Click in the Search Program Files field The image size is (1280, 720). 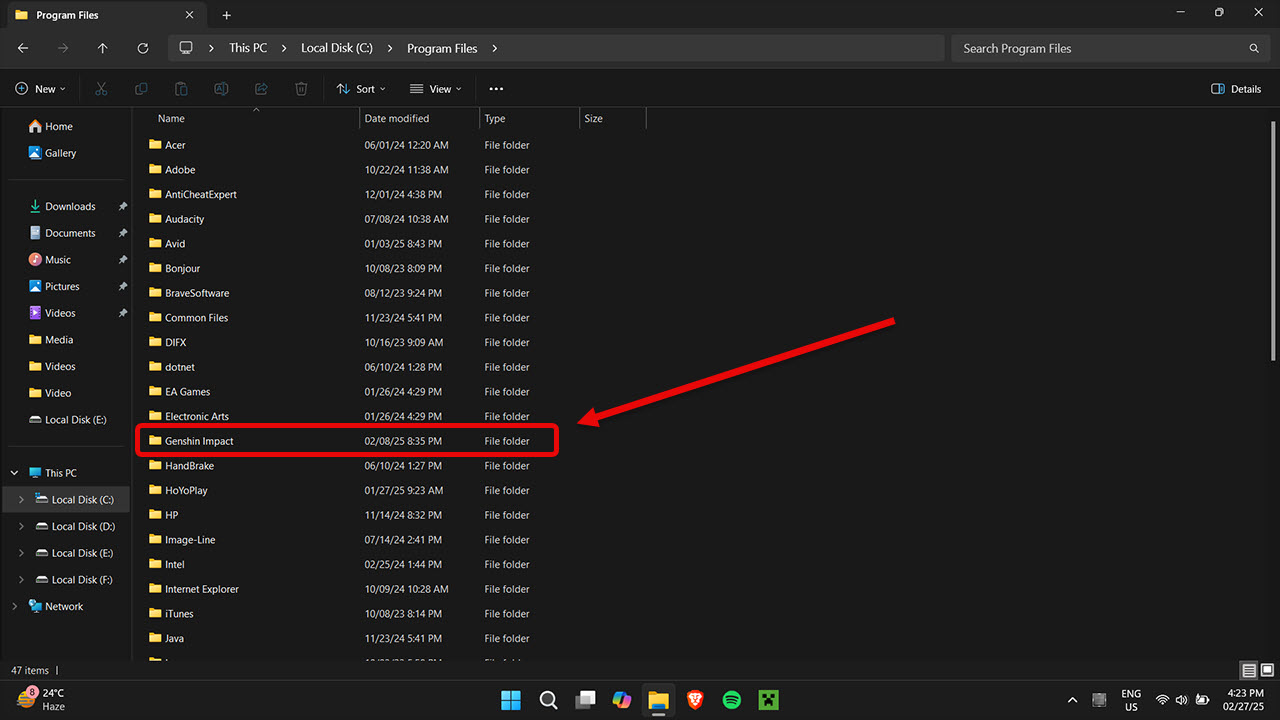(1100, 48)
